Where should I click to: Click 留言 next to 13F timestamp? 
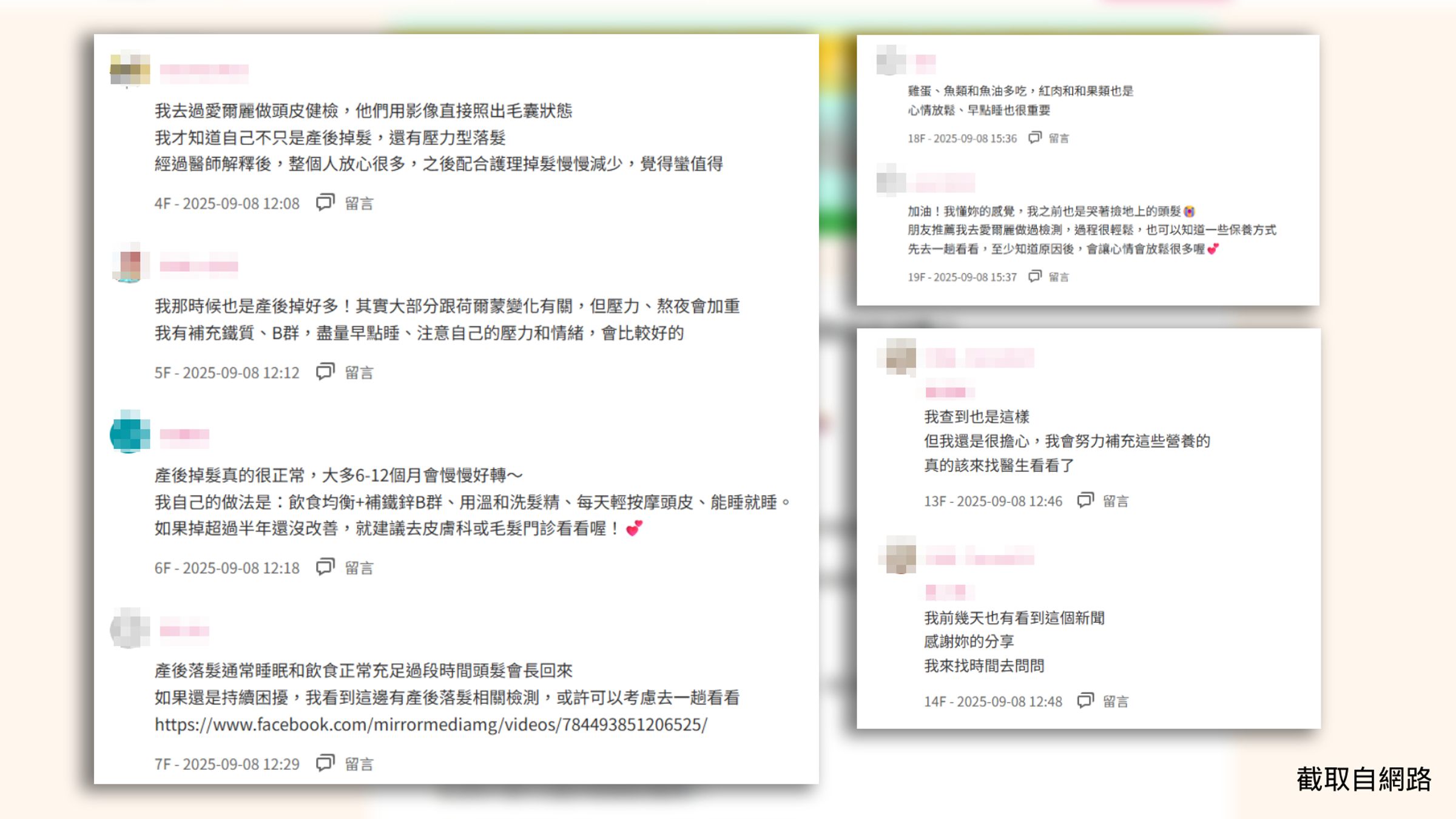pyautogui.click(x=1115, y=501)
